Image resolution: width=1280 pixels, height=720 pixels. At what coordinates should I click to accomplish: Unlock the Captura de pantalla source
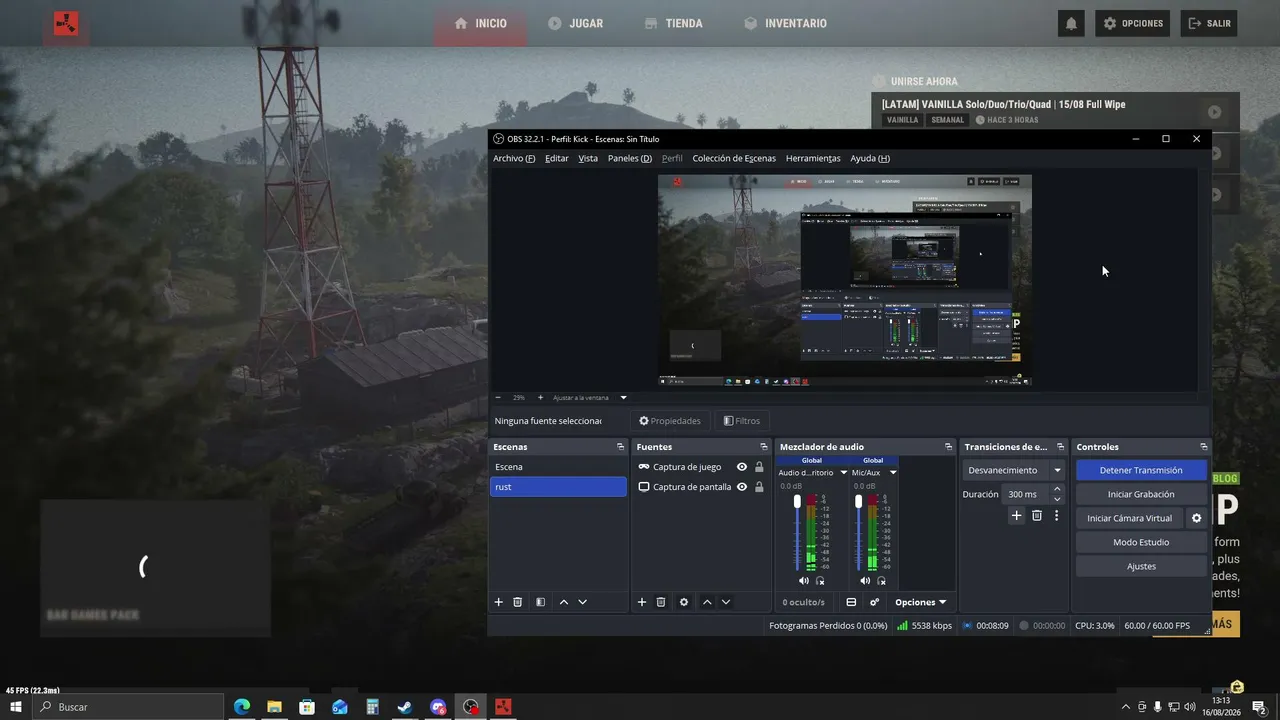click(x=759, y=487)
